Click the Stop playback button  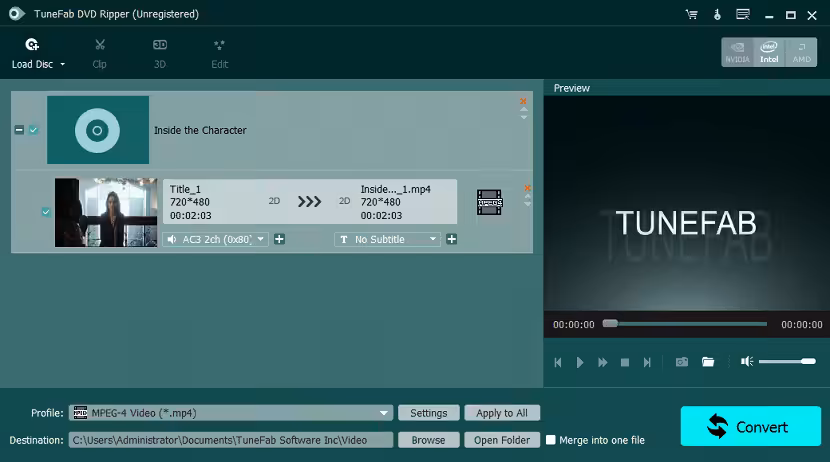625,362
